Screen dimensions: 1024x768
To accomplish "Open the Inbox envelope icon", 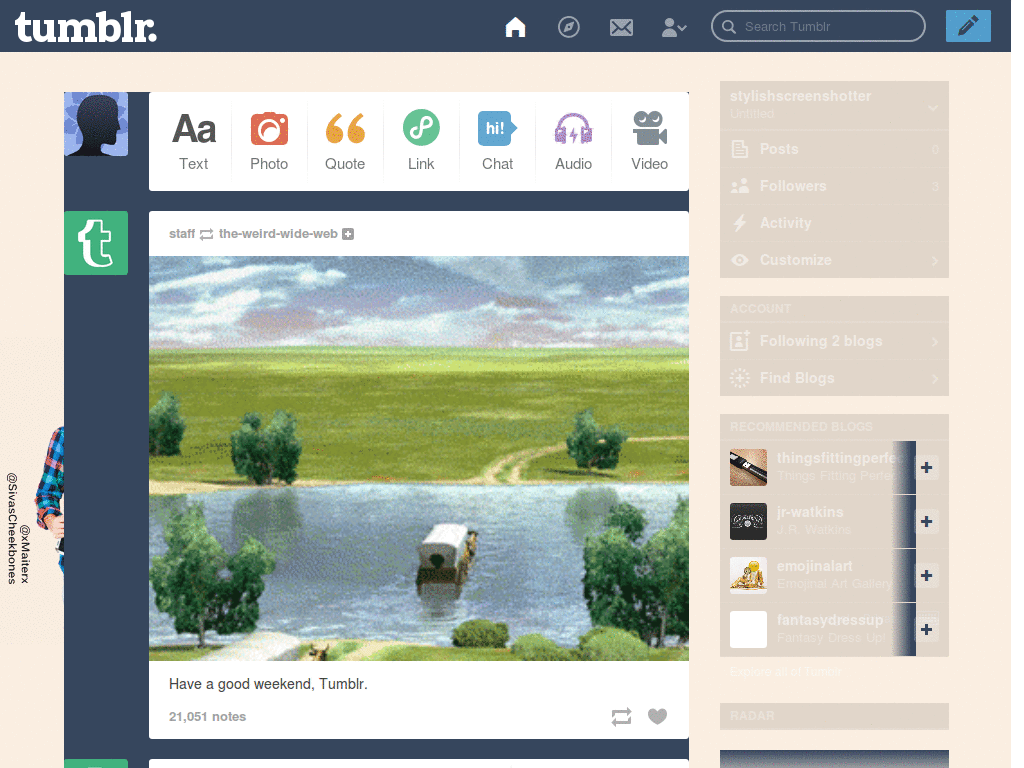I will point(621,27).
